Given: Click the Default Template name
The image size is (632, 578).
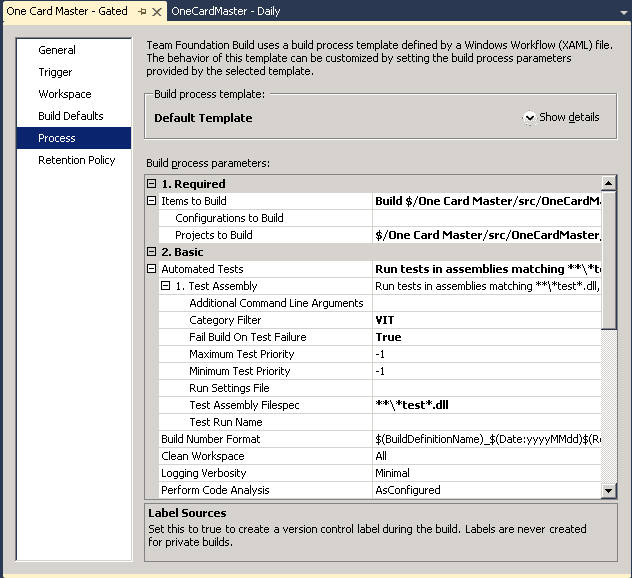Looking at the screenshot, I should coord(203,118).
